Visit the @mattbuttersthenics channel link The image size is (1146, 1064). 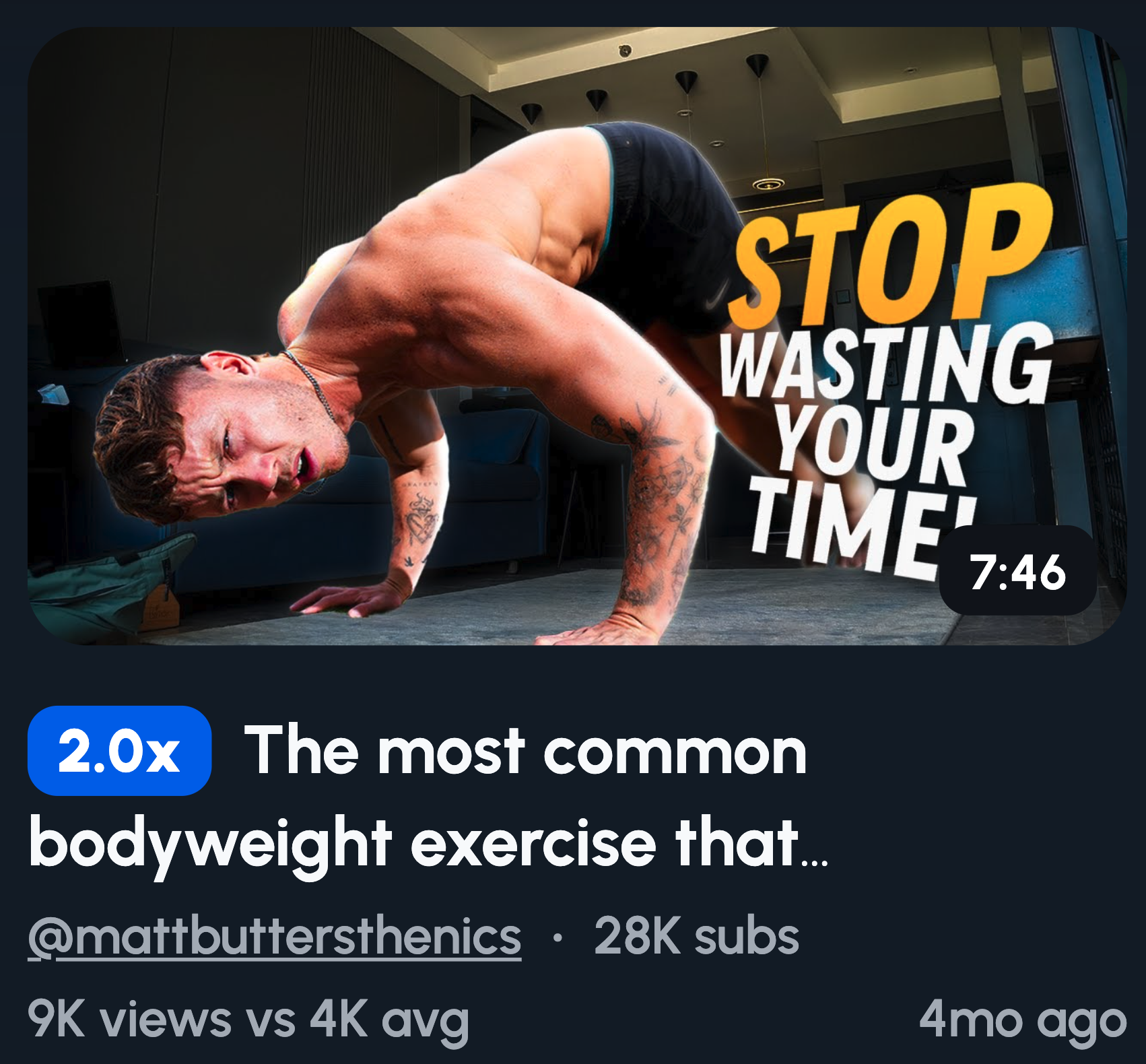pos(275,937)
